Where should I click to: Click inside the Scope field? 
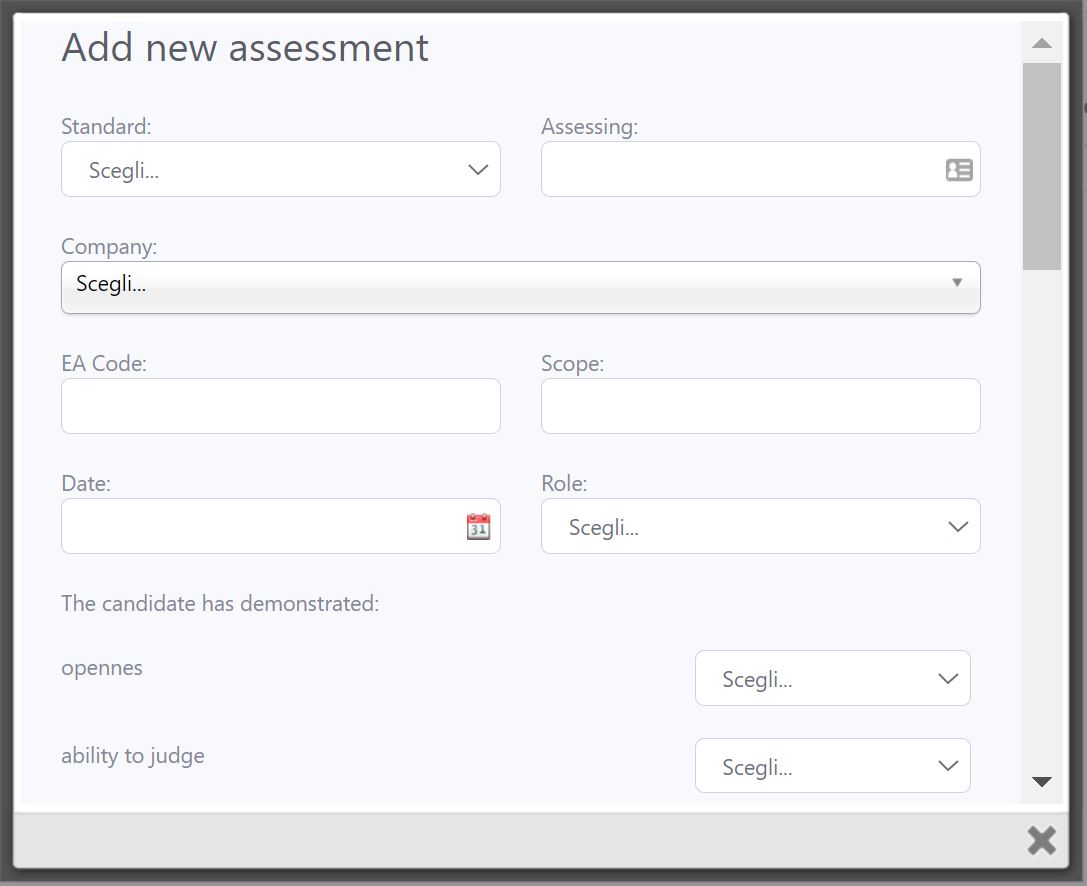pos(760,407)
